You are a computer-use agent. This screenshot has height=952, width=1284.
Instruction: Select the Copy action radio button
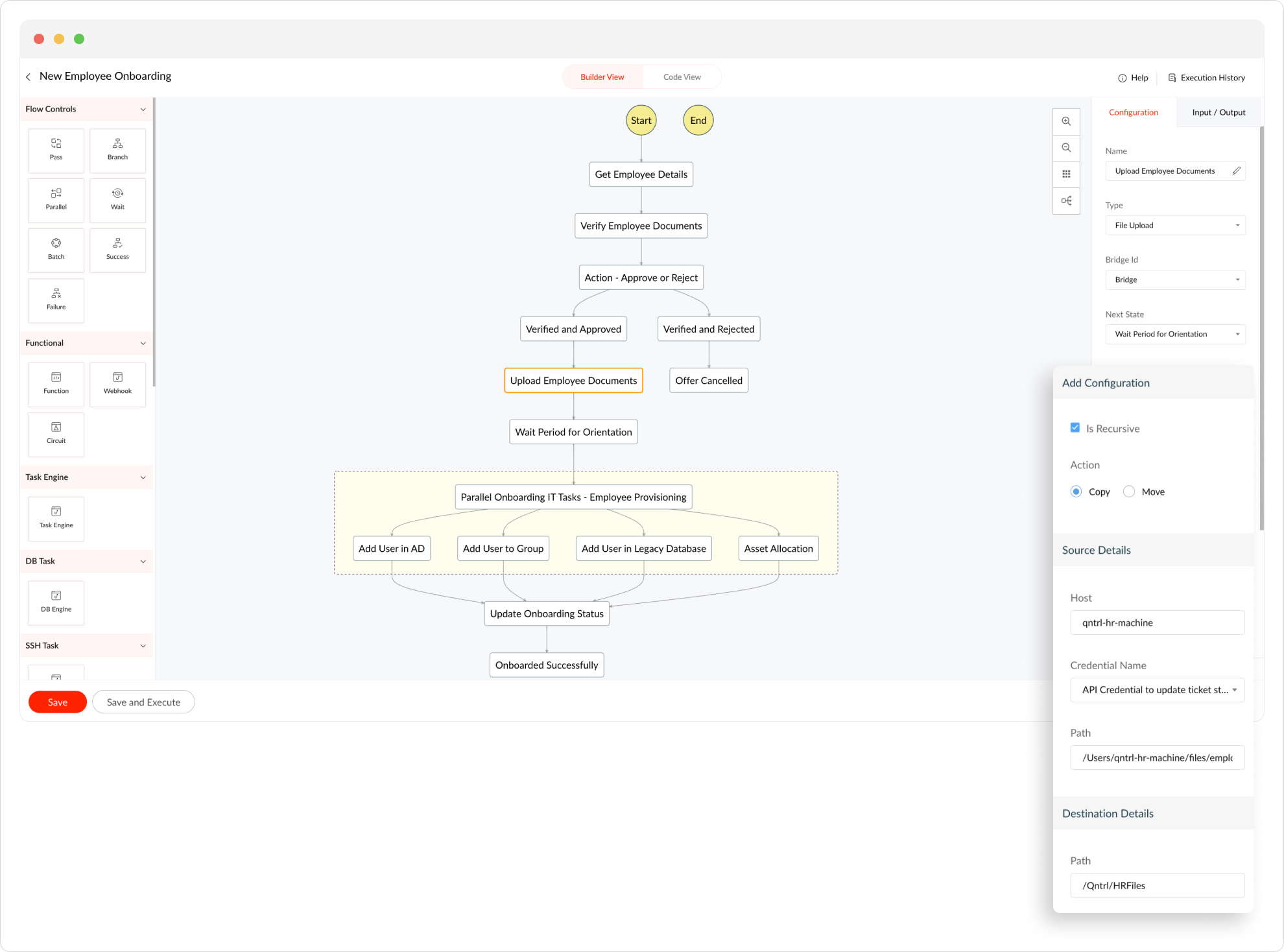(x=1076, y=492)
